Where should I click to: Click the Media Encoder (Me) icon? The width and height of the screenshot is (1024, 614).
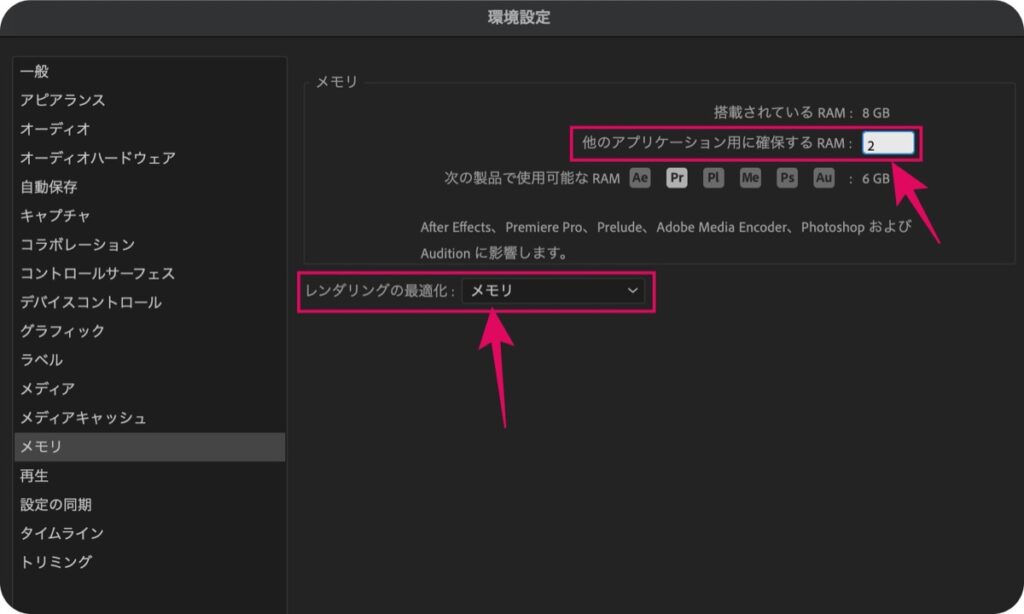click(x=750, y=178)
